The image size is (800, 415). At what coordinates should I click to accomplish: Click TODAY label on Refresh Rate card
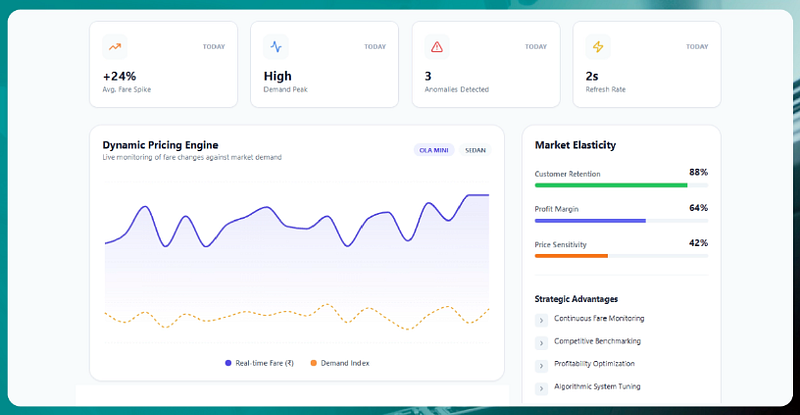(x=697, y=46)
